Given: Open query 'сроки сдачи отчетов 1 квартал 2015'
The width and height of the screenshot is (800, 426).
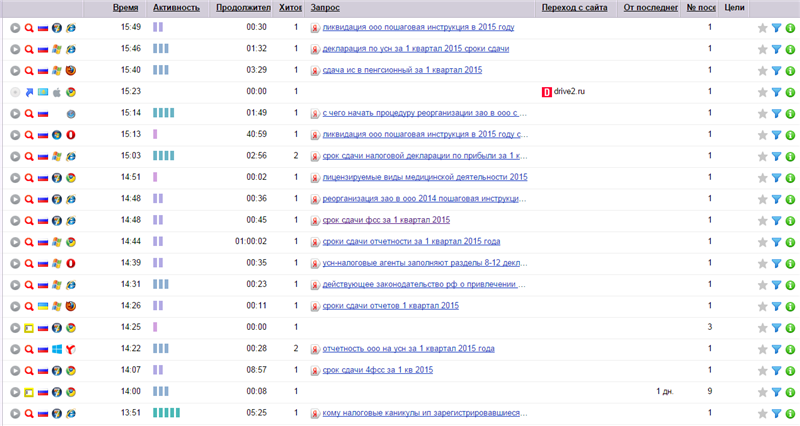Looking at the screenshot, I should pyautogui.click(x=390, y=306).
